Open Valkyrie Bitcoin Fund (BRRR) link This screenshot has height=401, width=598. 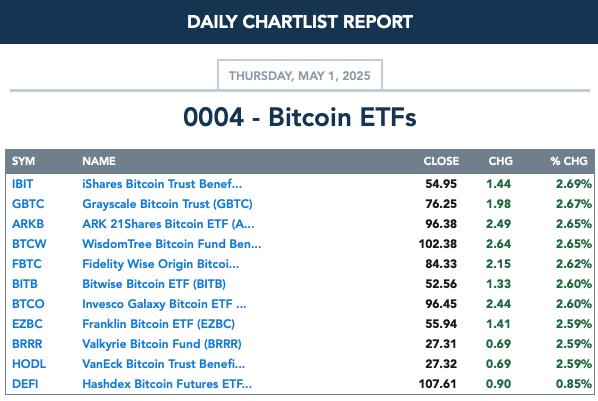(162, 344)
